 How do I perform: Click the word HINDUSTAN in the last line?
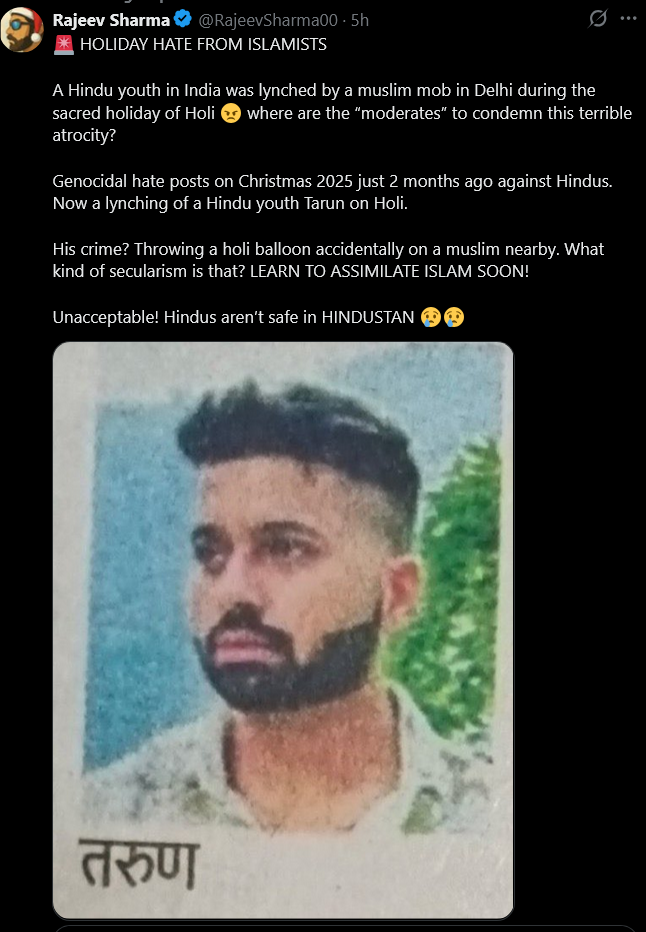pyautogui.click(x=368, y=317)
